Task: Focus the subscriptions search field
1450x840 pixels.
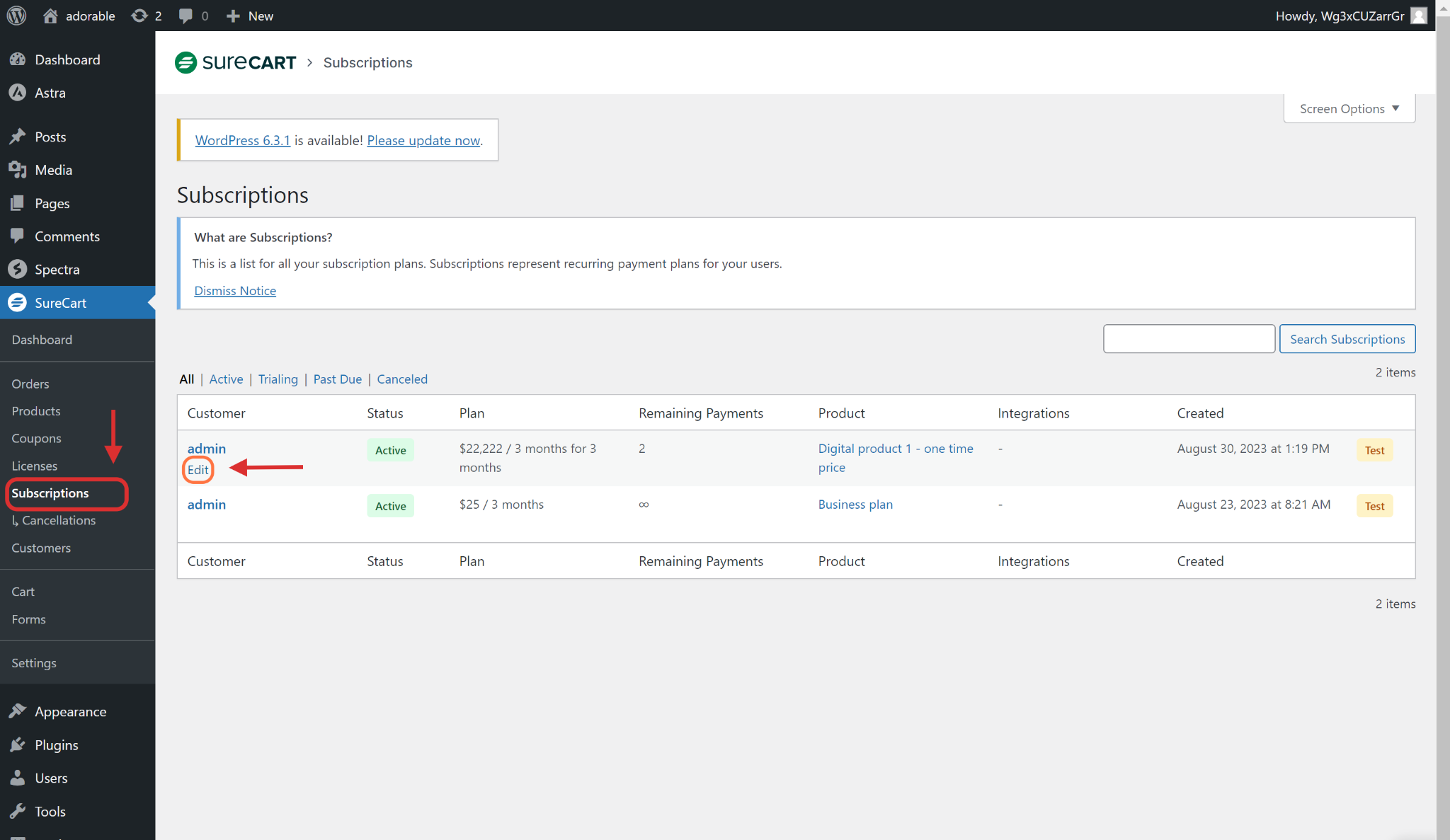Action: [1189, 339]
